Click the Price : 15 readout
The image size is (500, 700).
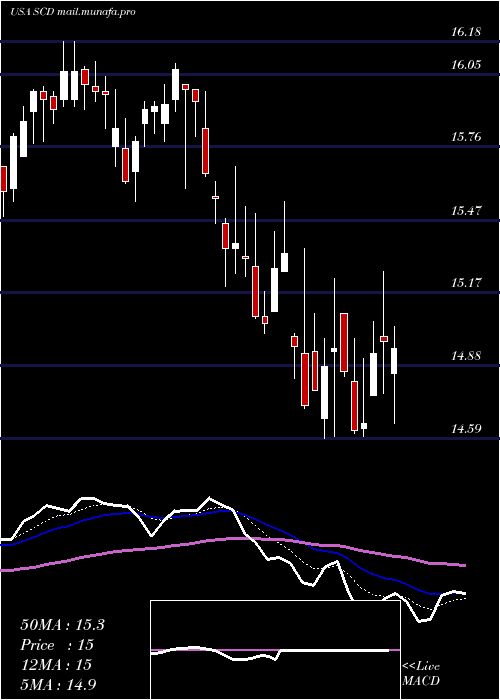point(57,645)
